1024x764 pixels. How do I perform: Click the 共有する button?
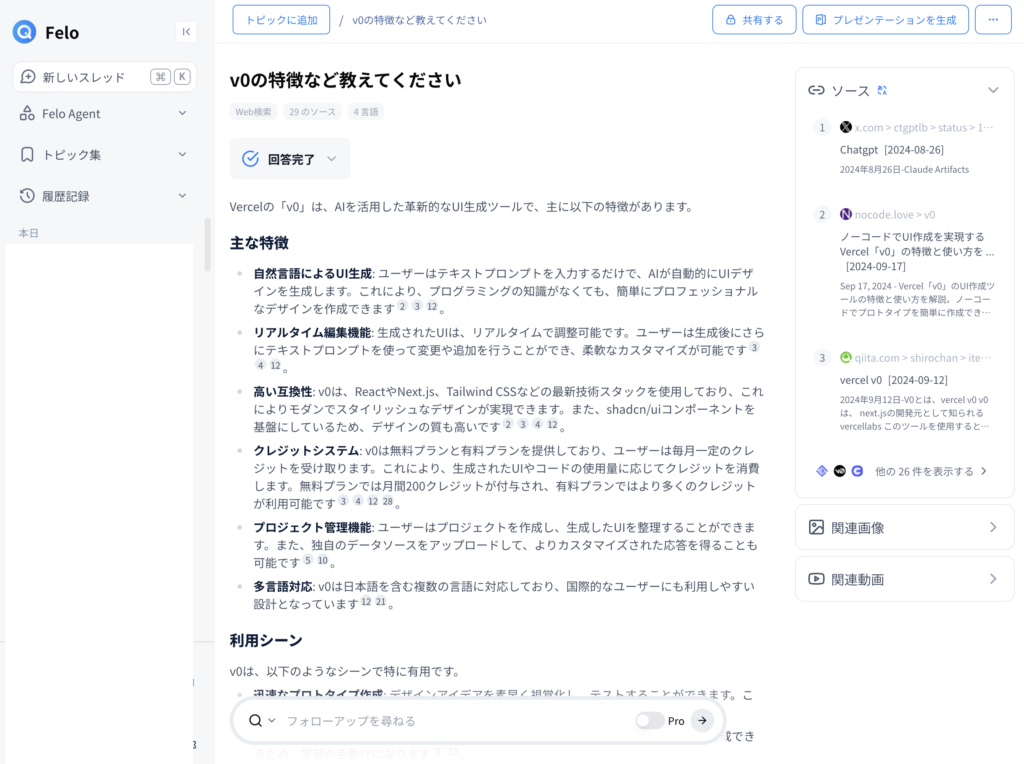pos(754,19)
